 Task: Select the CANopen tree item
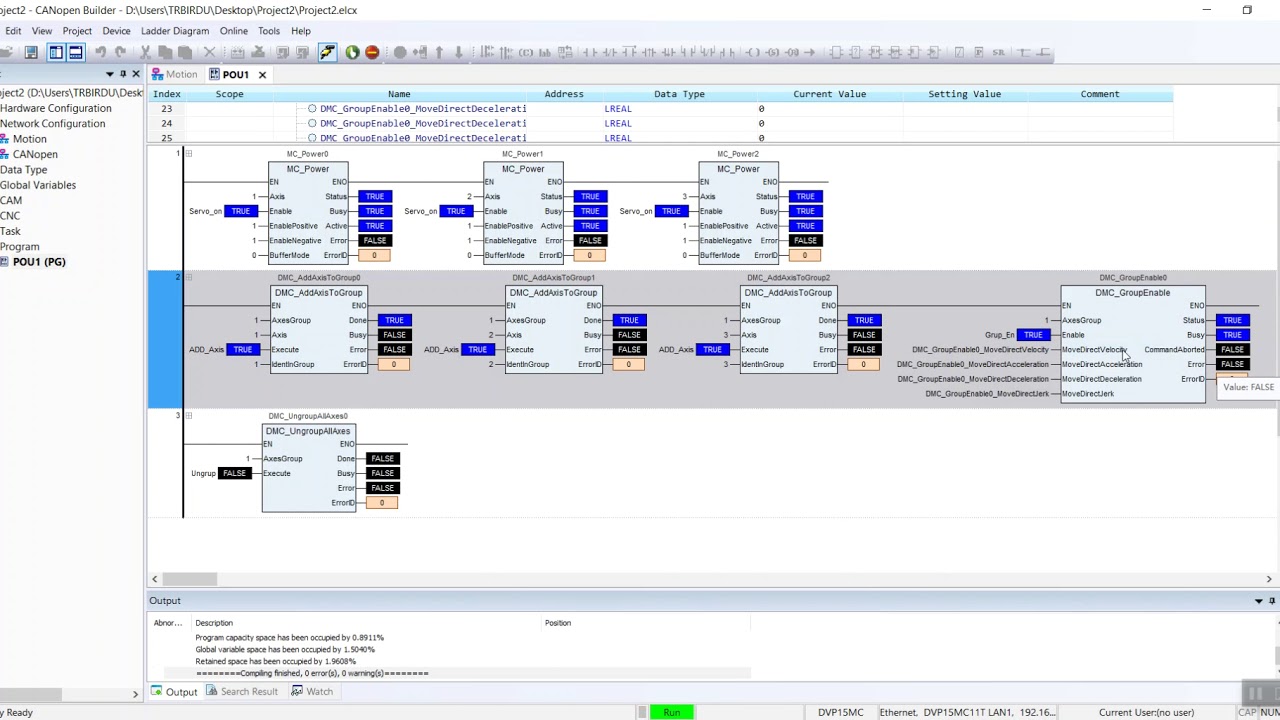[x=35, y=154]
